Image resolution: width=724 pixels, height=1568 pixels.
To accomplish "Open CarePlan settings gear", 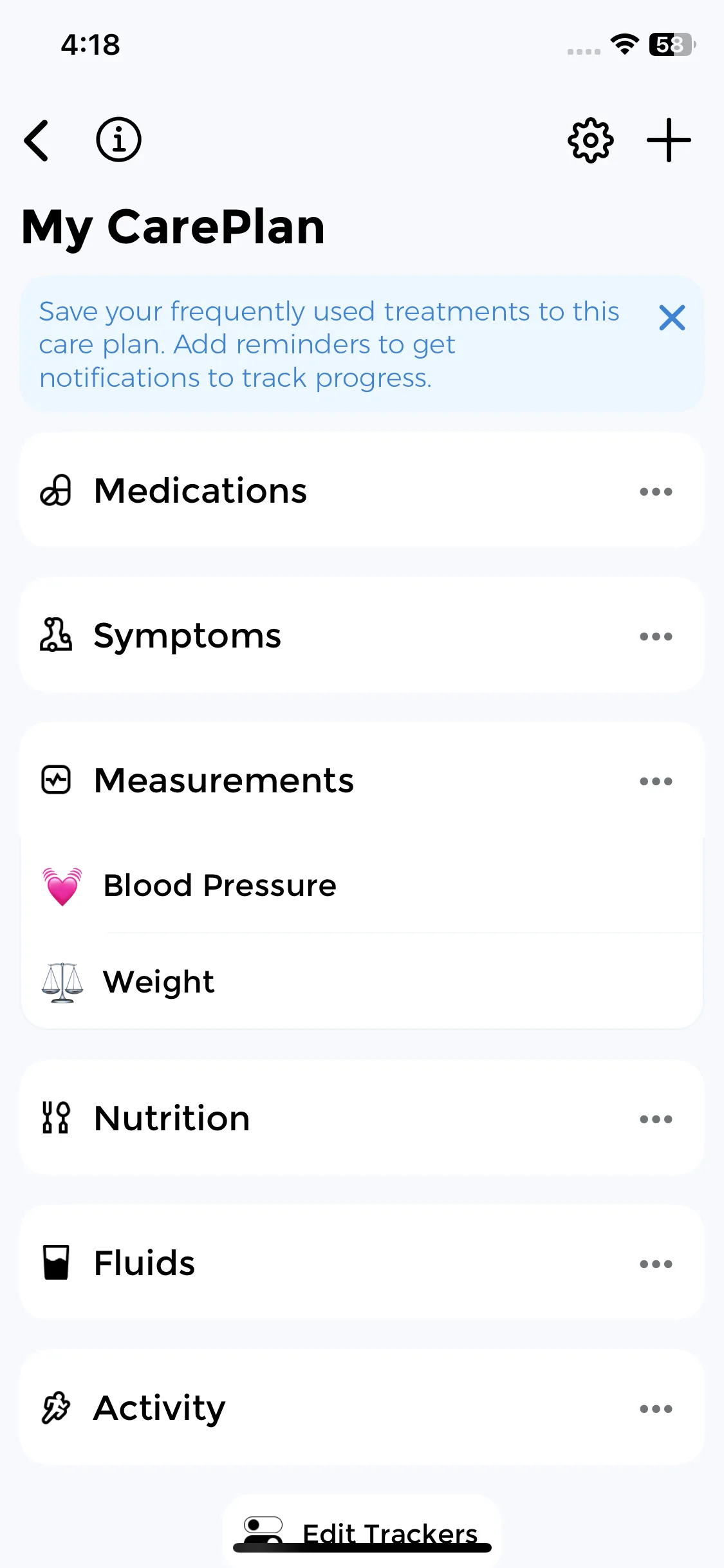I will 590,140.
